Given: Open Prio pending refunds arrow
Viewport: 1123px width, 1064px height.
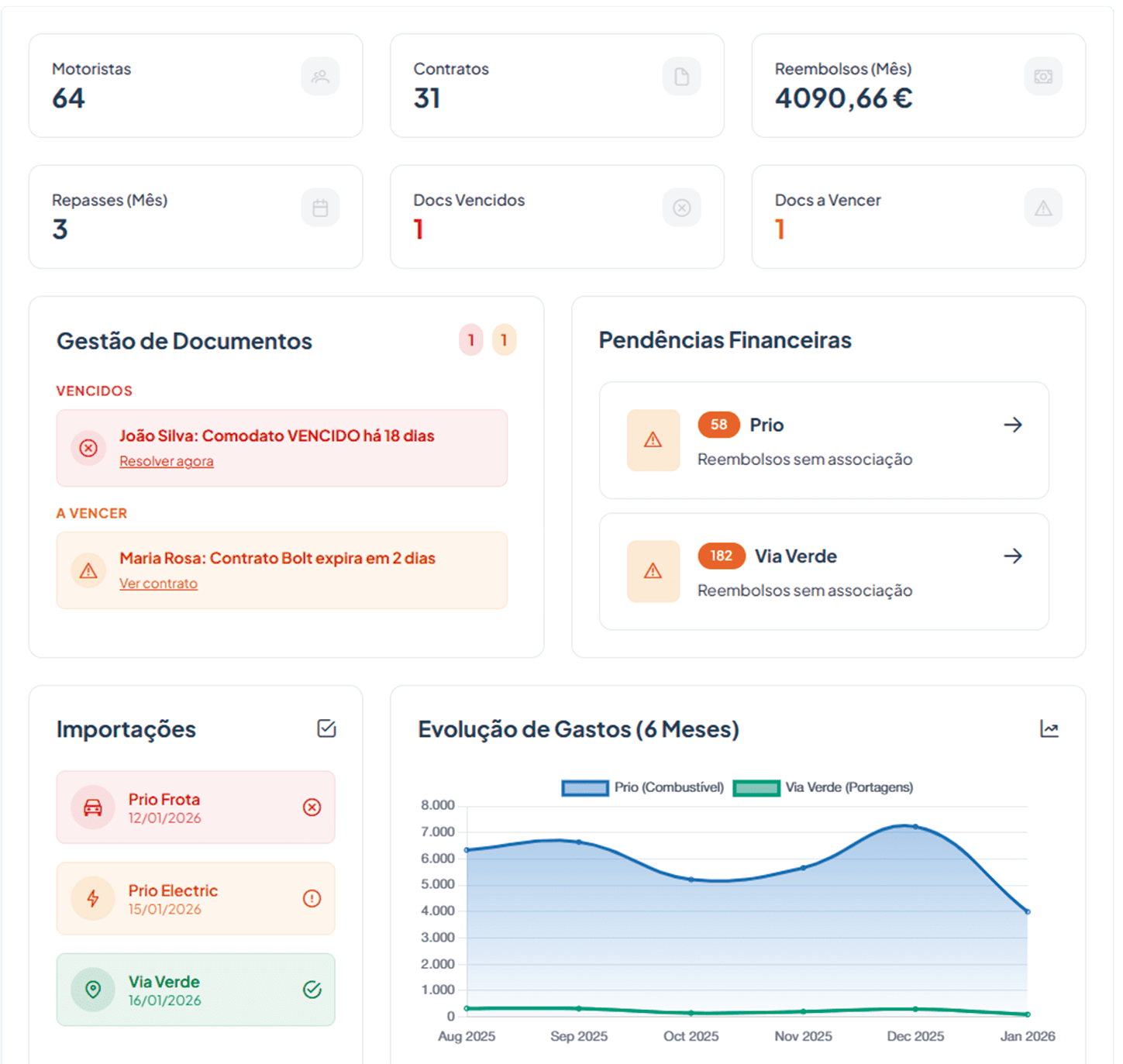Looking at the screenshot, I should pyautogui.click(x=1012, y=425).
